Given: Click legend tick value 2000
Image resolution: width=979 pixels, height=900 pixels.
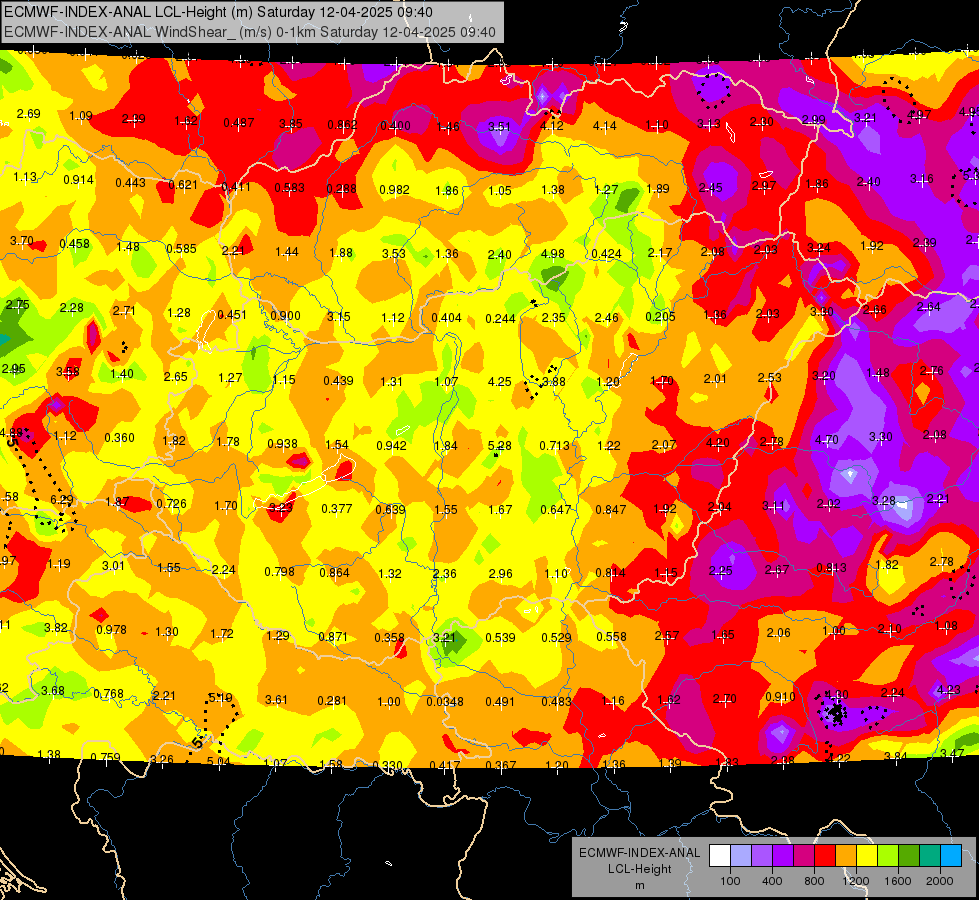Looking at the screenshot, I should click(939, 881).
